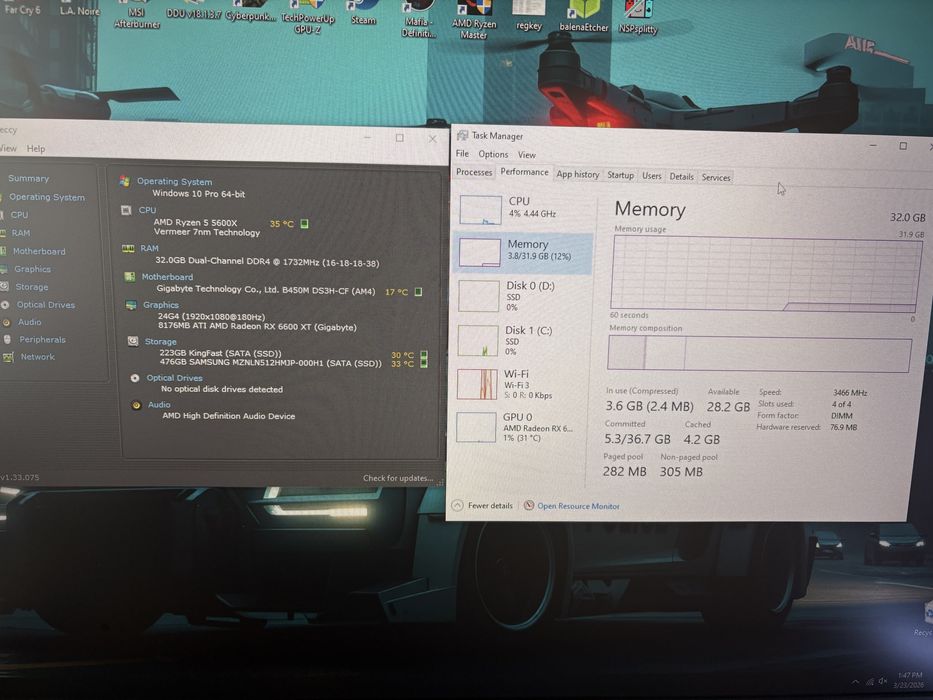Open Cyberpunk desktop shortcut
The image size is (933, 700).
(x=250, y=11)
